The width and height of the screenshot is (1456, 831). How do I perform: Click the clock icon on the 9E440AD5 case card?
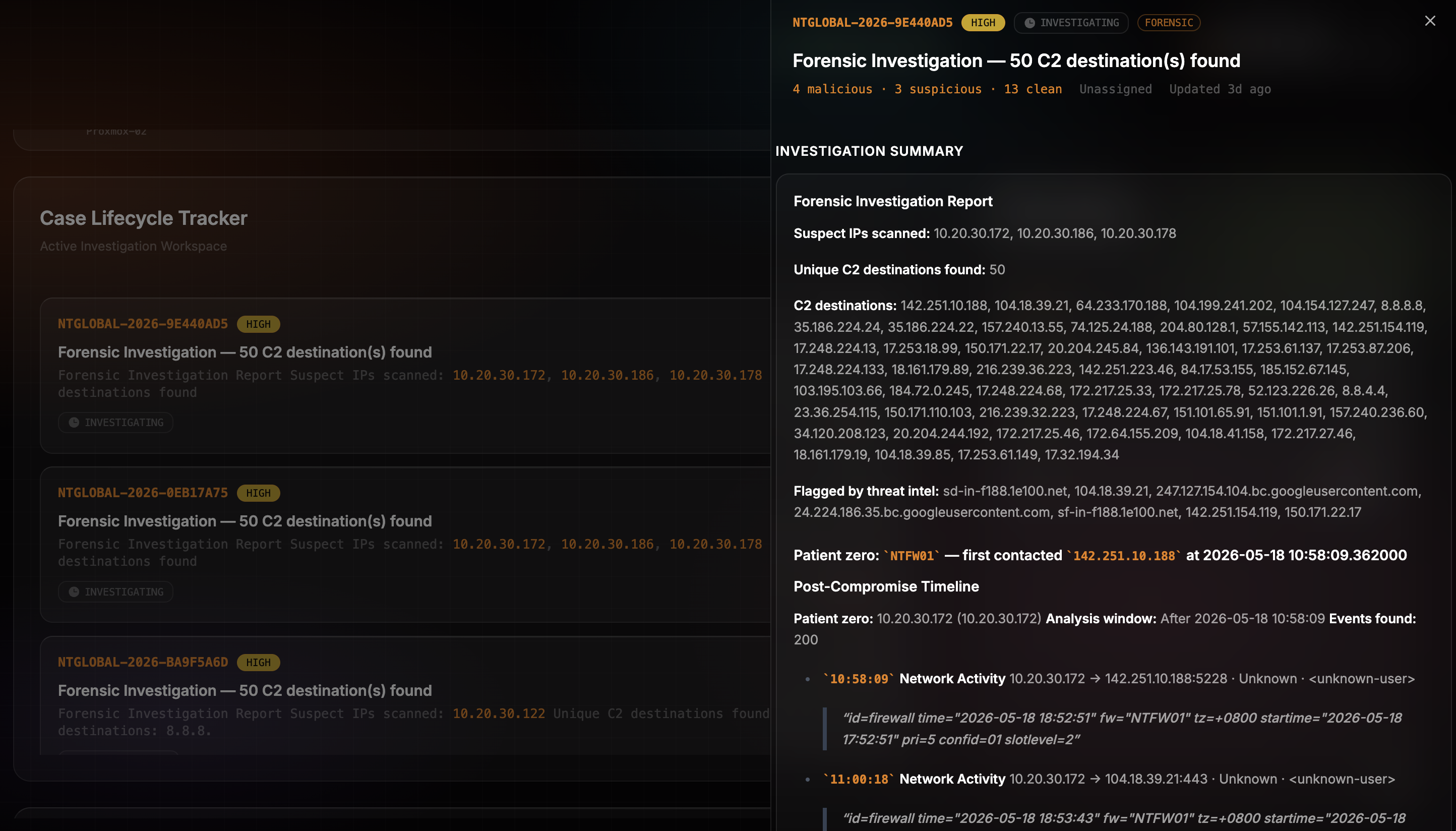(x=74, y=423)
